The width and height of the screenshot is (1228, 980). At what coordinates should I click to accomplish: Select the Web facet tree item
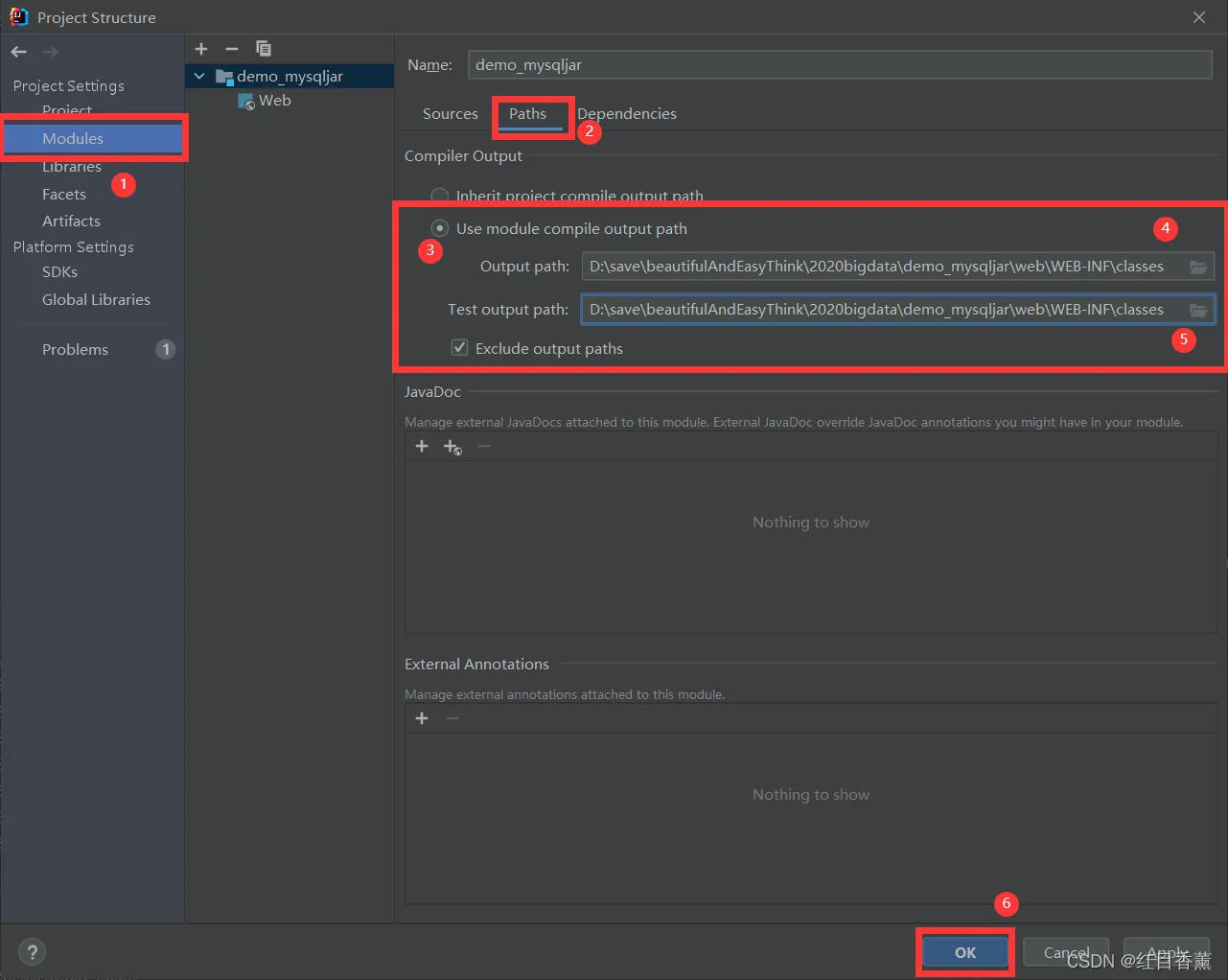click(x=274, y=101)
